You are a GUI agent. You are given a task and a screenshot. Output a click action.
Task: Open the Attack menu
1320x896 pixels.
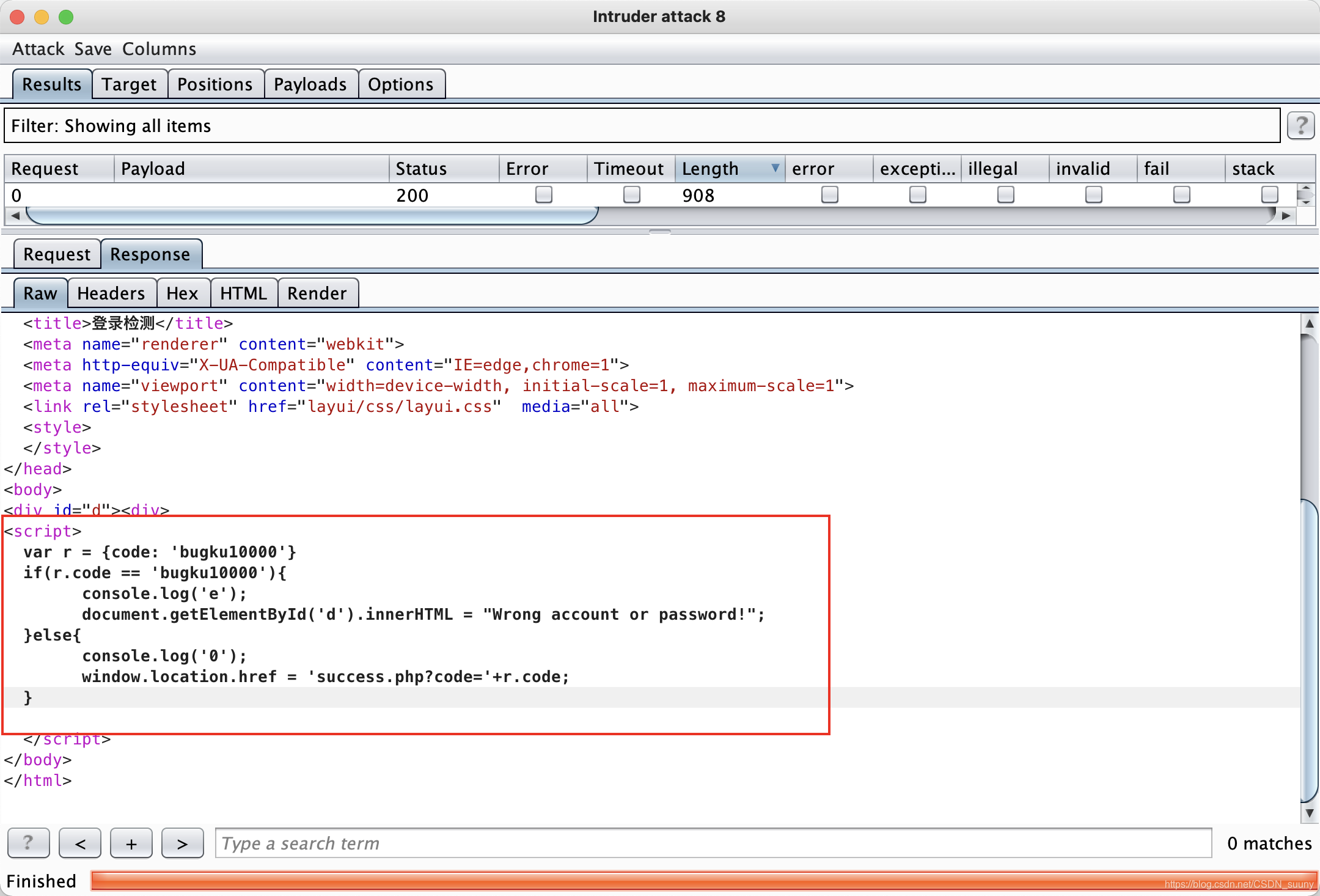(38, 49)
